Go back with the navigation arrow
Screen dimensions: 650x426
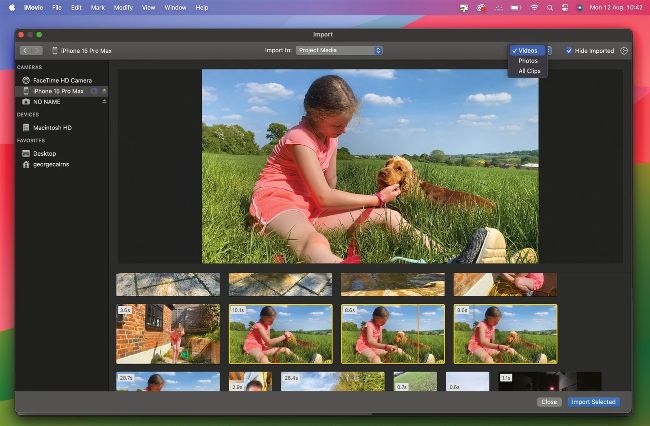coord(25,51)
